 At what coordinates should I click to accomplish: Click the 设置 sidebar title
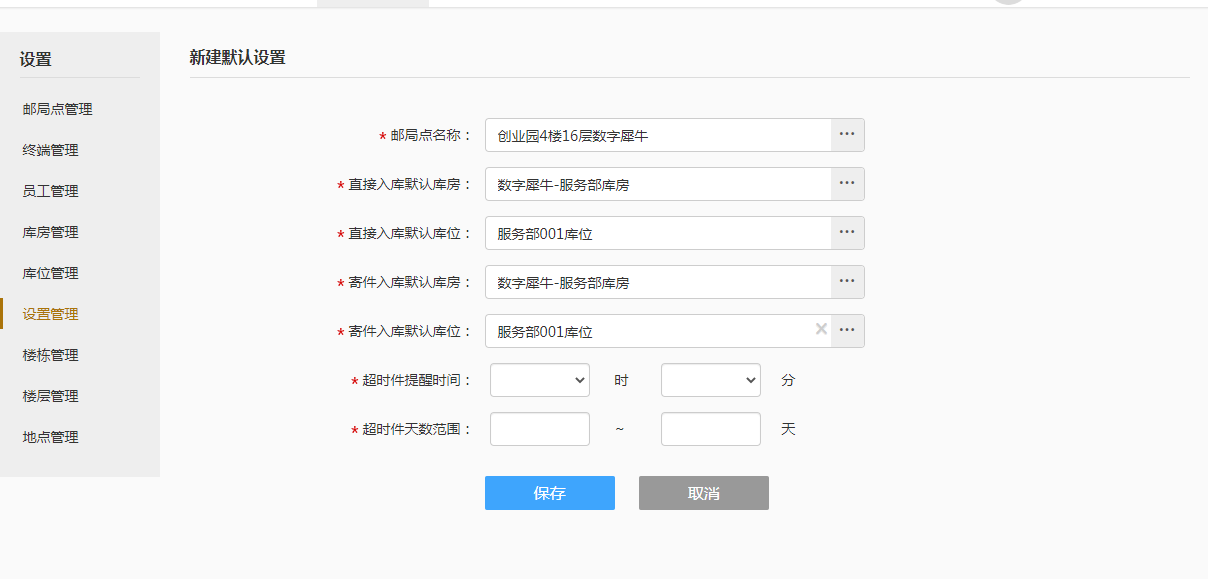[x=35, y=59]
